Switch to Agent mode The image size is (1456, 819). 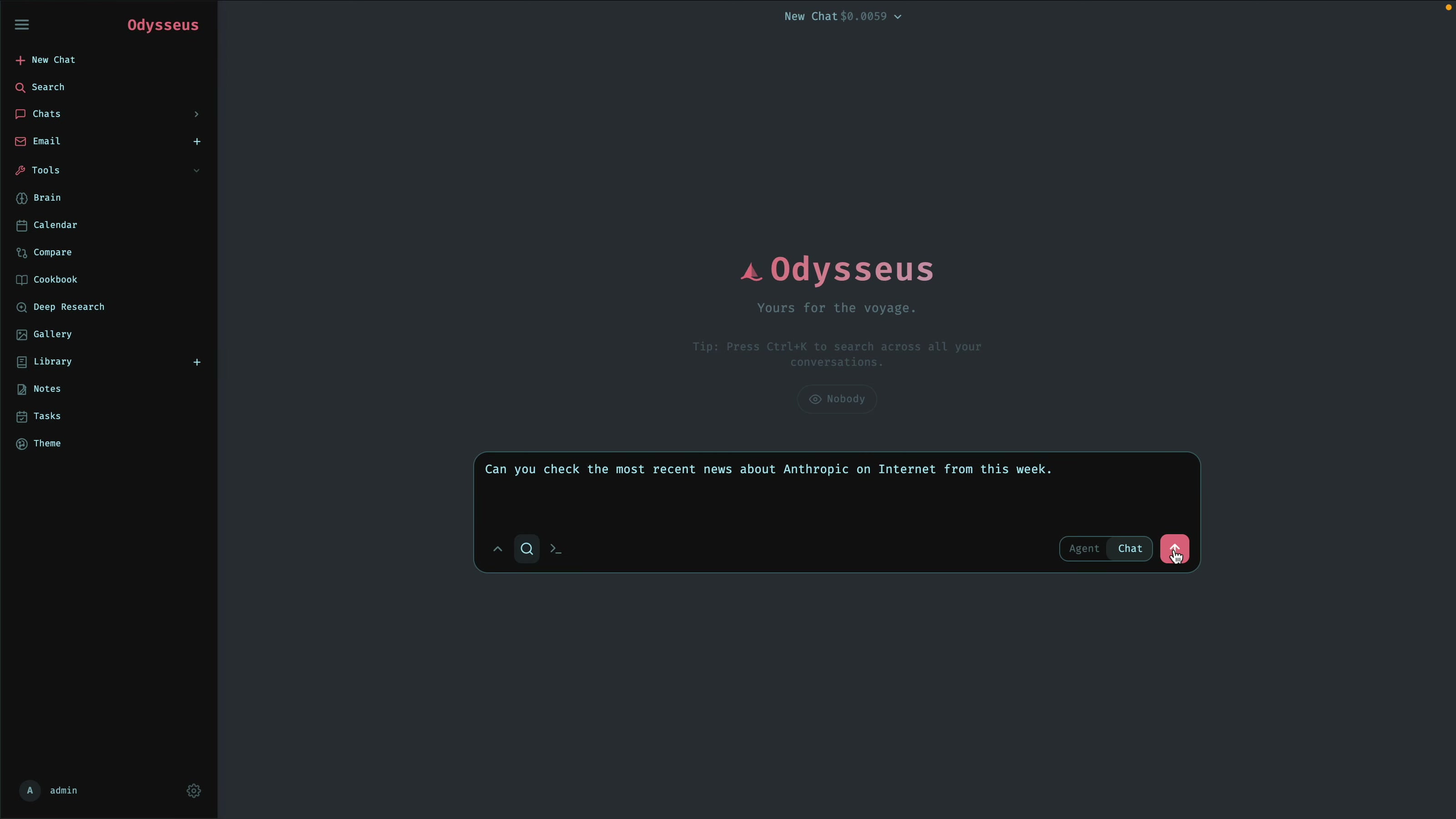tap(1083, 549)
